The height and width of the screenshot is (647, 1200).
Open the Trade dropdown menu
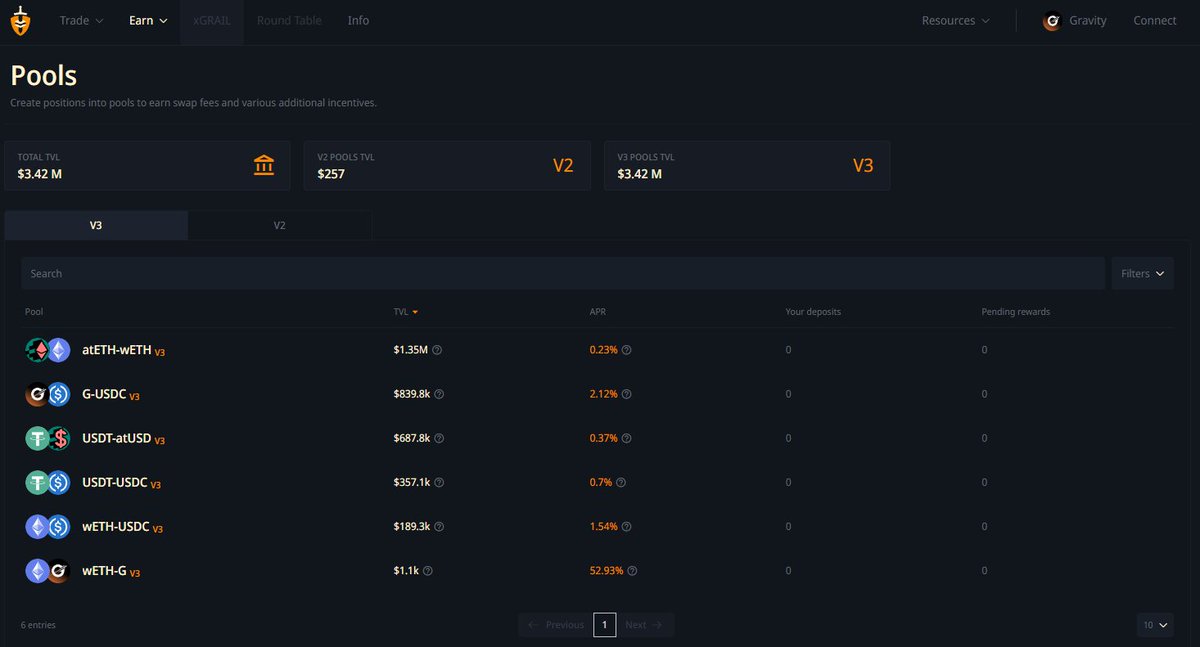point(81,21)
